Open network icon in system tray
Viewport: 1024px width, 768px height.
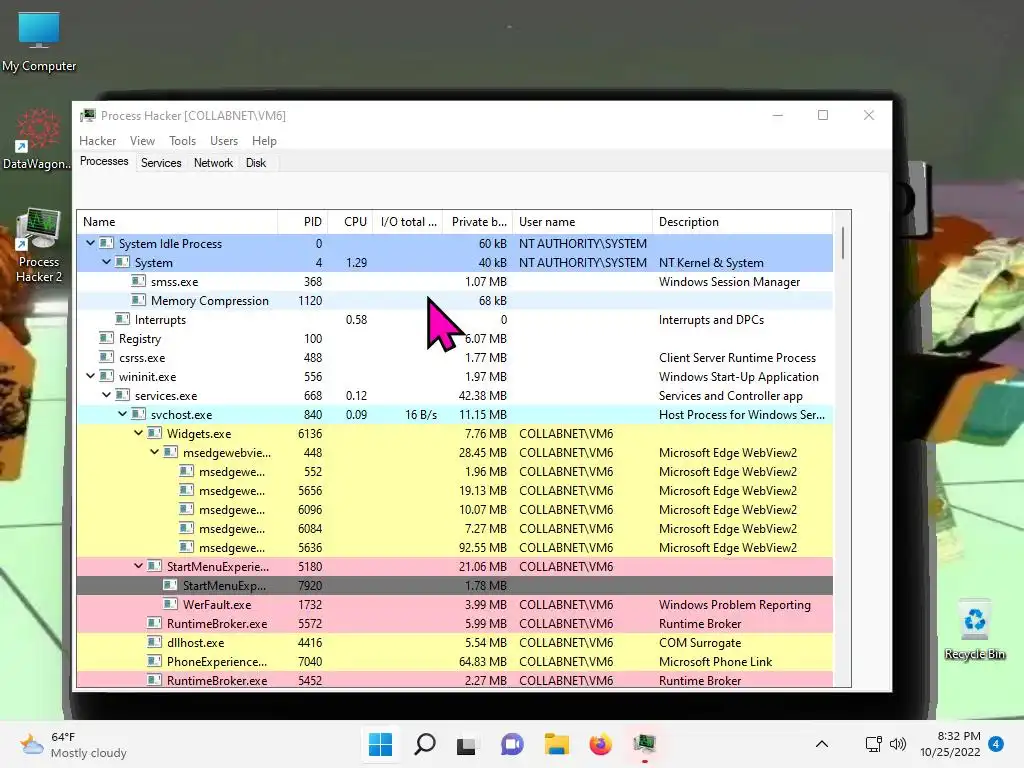click(x=873, y=744)
